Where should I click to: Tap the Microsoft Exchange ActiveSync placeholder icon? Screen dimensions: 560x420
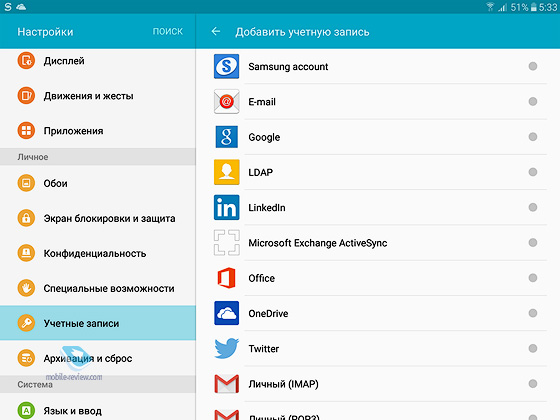coord(226,243)
